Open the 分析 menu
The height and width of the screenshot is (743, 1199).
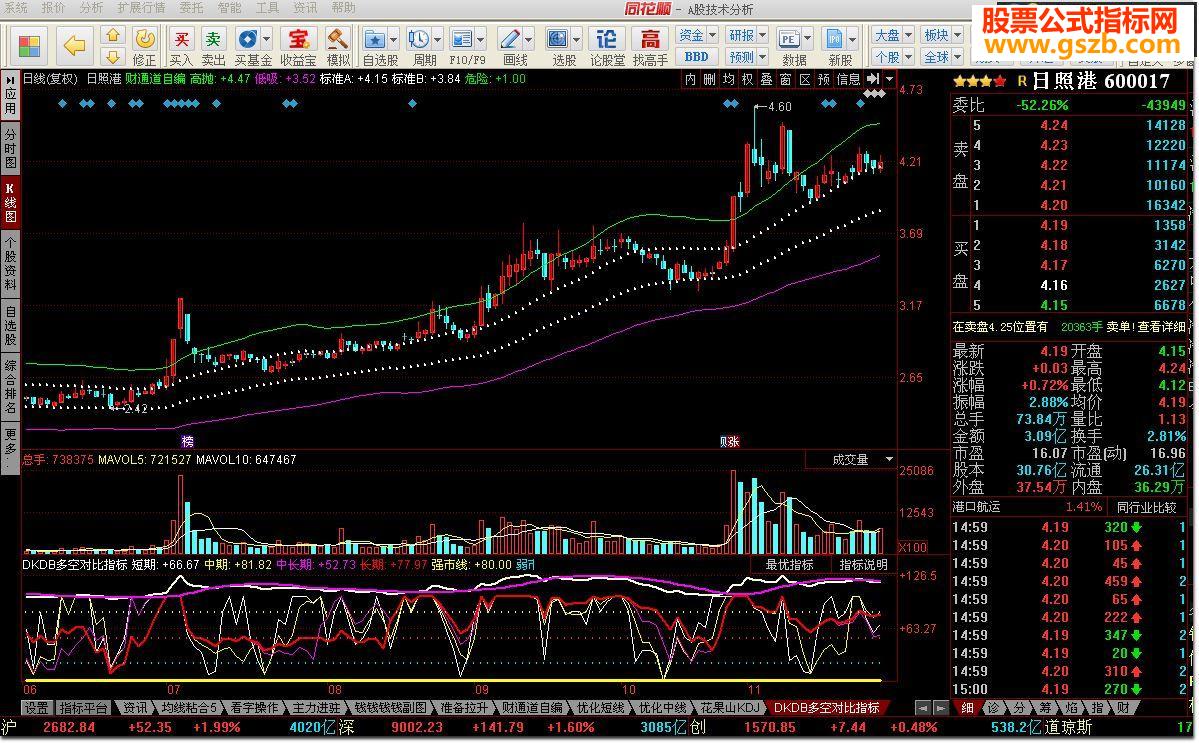pos(91,8)
